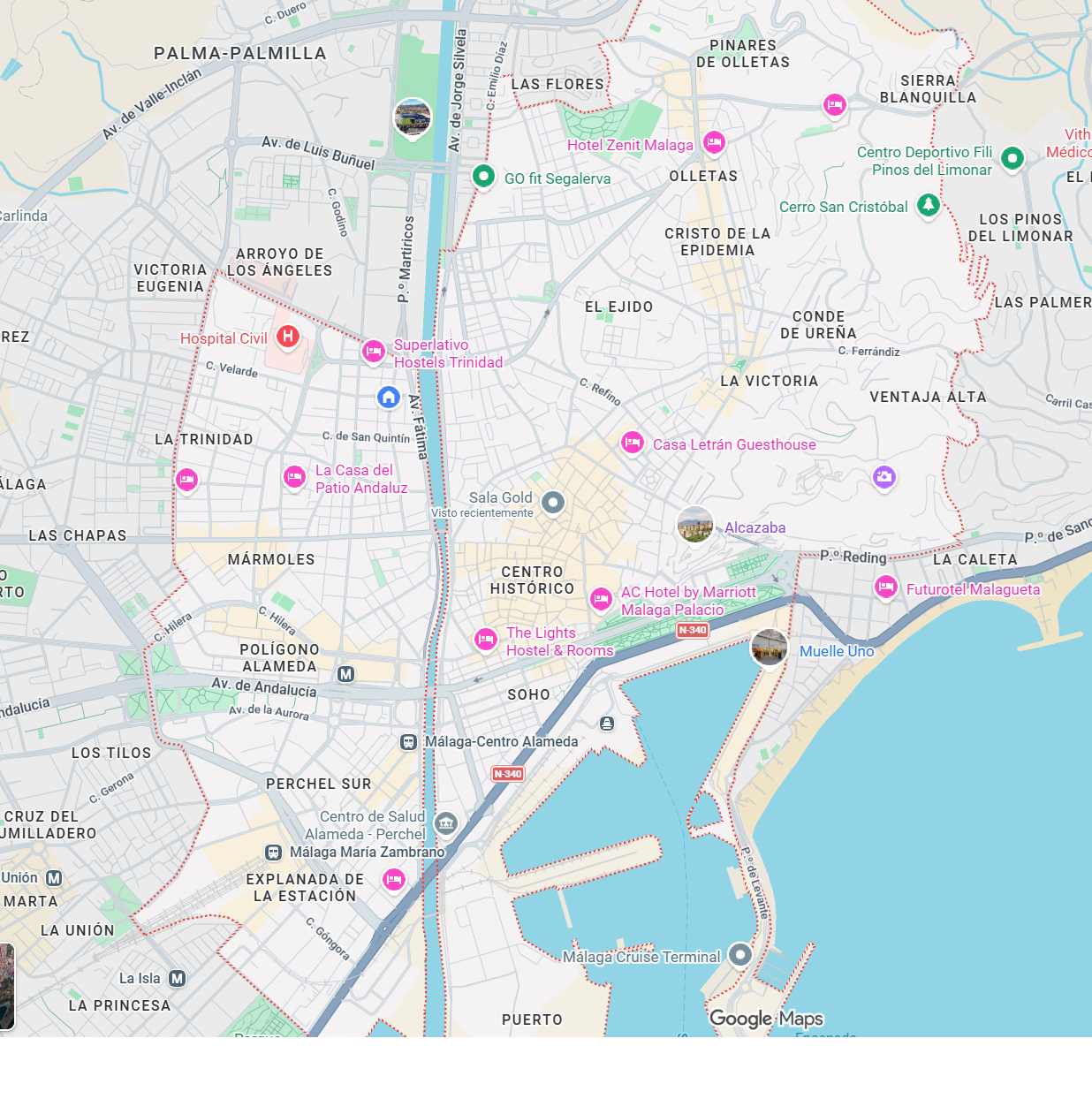Click the Casa Letrán Guesthouse label

click(x=734, y=444)
